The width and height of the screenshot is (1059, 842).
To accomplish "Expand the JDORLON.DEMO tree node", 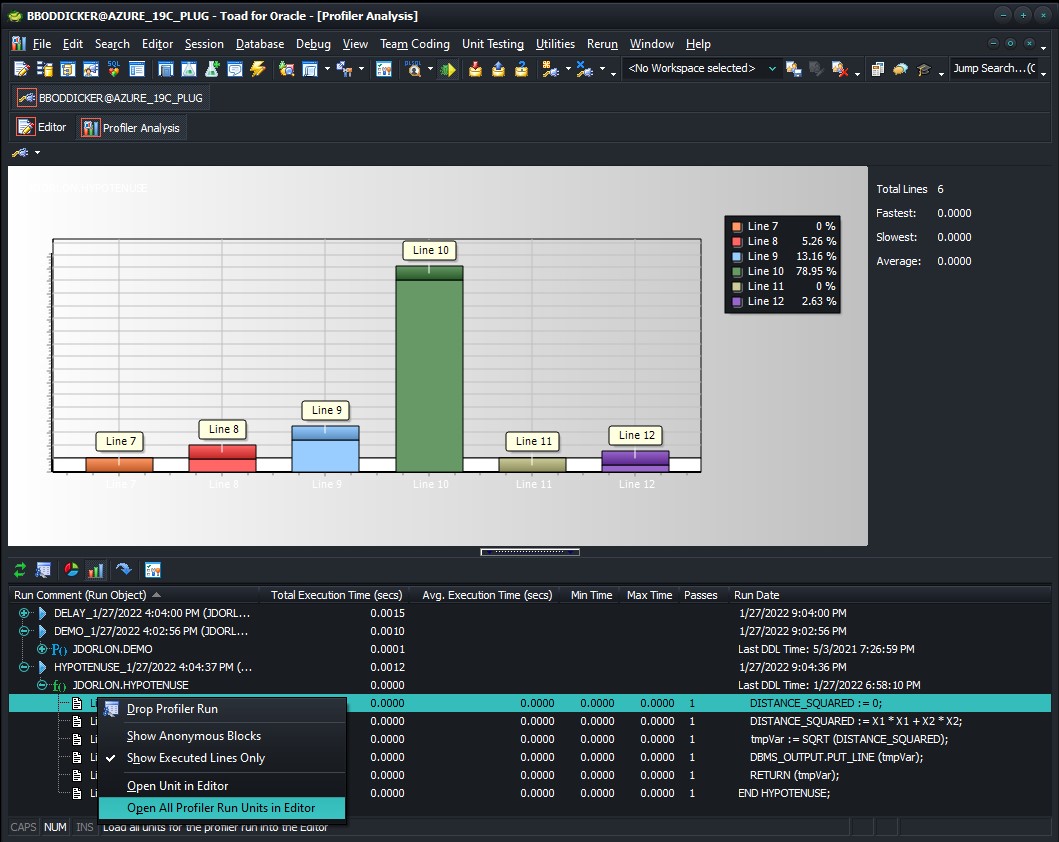I will (42, 649).
